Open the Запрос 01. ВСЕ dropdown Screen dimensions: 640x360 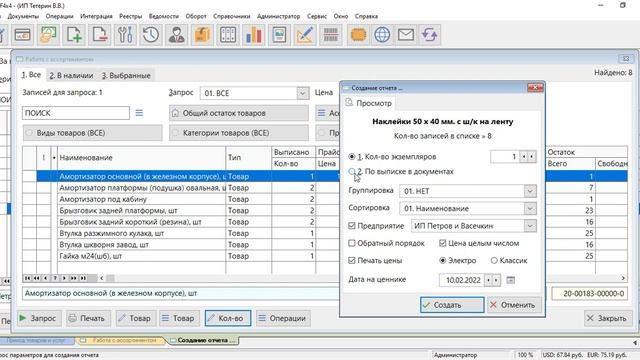302,93
